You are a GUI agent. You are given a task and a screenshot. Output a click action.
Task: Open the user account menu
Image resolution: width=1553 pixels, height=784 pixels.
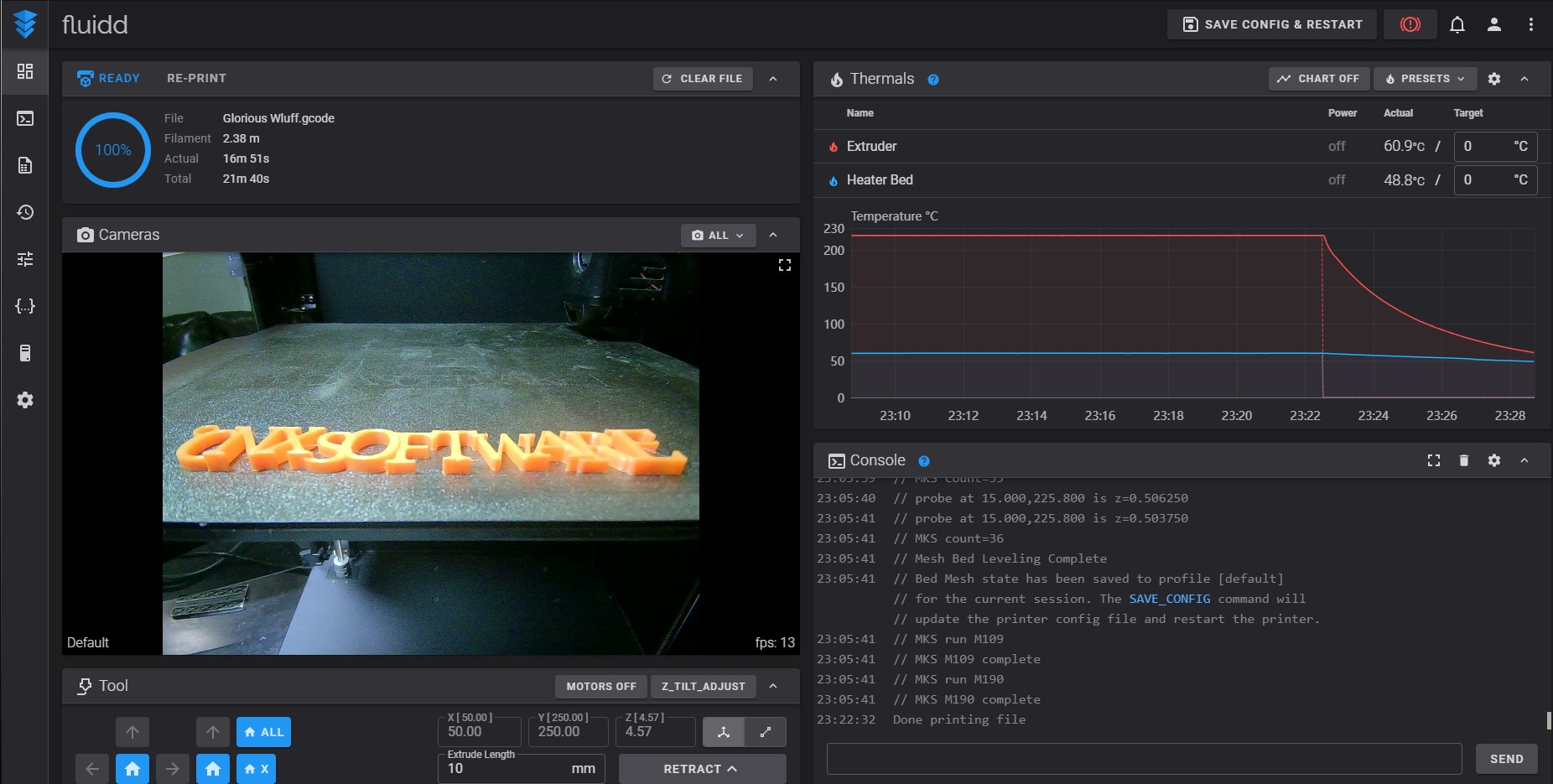(1494, 24)
